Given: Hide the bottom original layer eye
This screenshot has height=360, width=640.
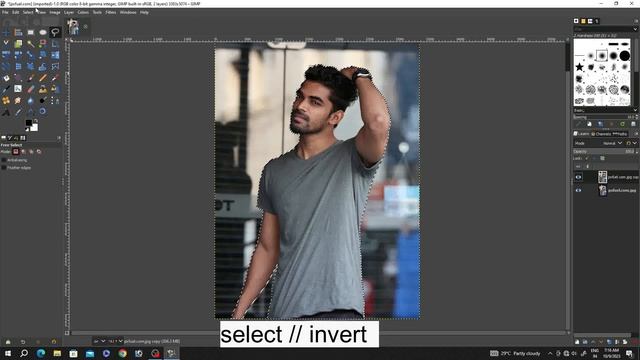Looking at the screenshot, I should pos(578,190).
